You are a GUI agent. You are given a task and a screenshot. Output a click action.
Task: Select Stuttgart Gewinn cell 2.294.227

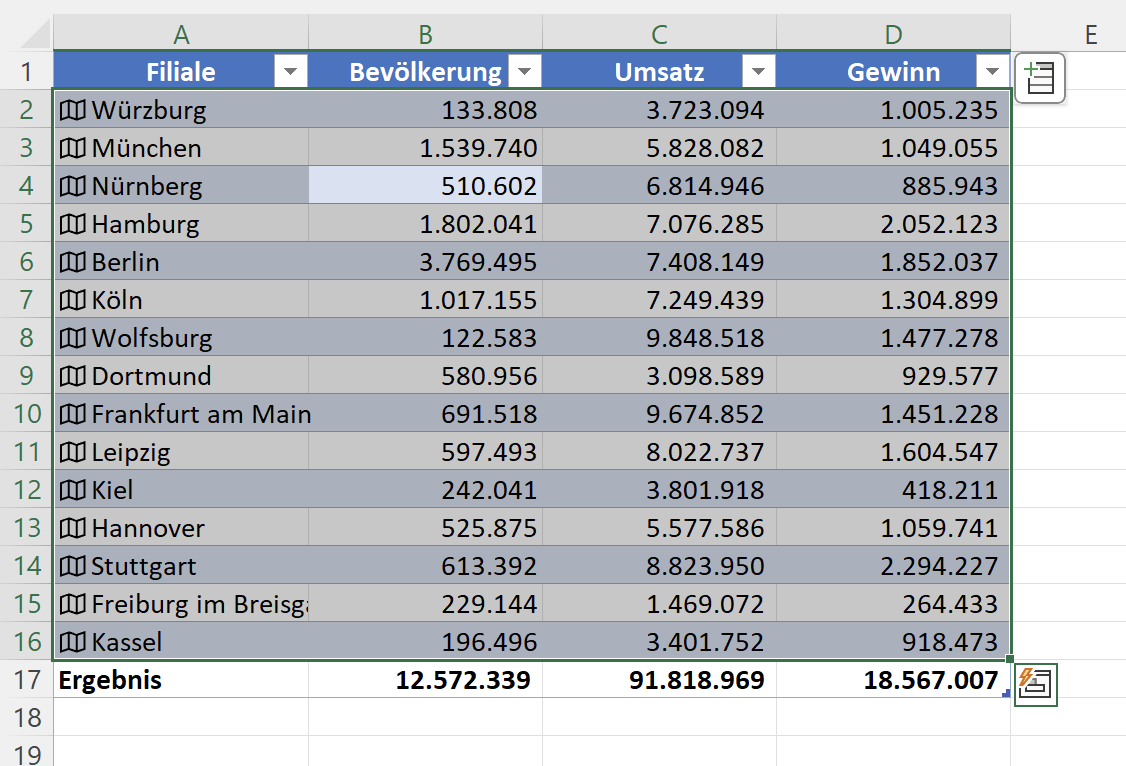(893, 566)
